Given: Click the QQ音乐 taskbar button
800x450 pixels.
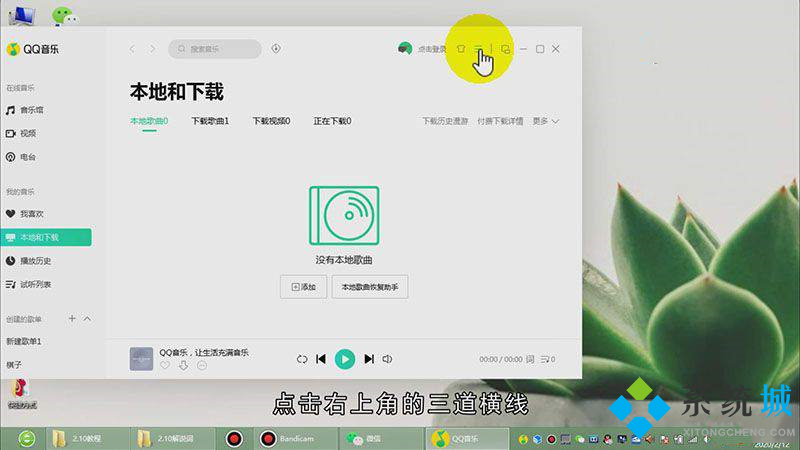Looking at the screenshot, I should tap(467, 439).
